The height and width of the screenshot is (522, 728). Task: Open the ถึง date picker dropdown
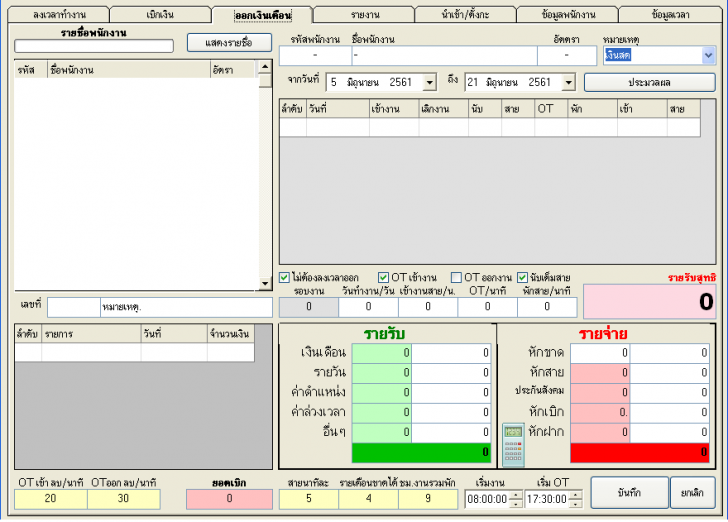coord(569,83)
